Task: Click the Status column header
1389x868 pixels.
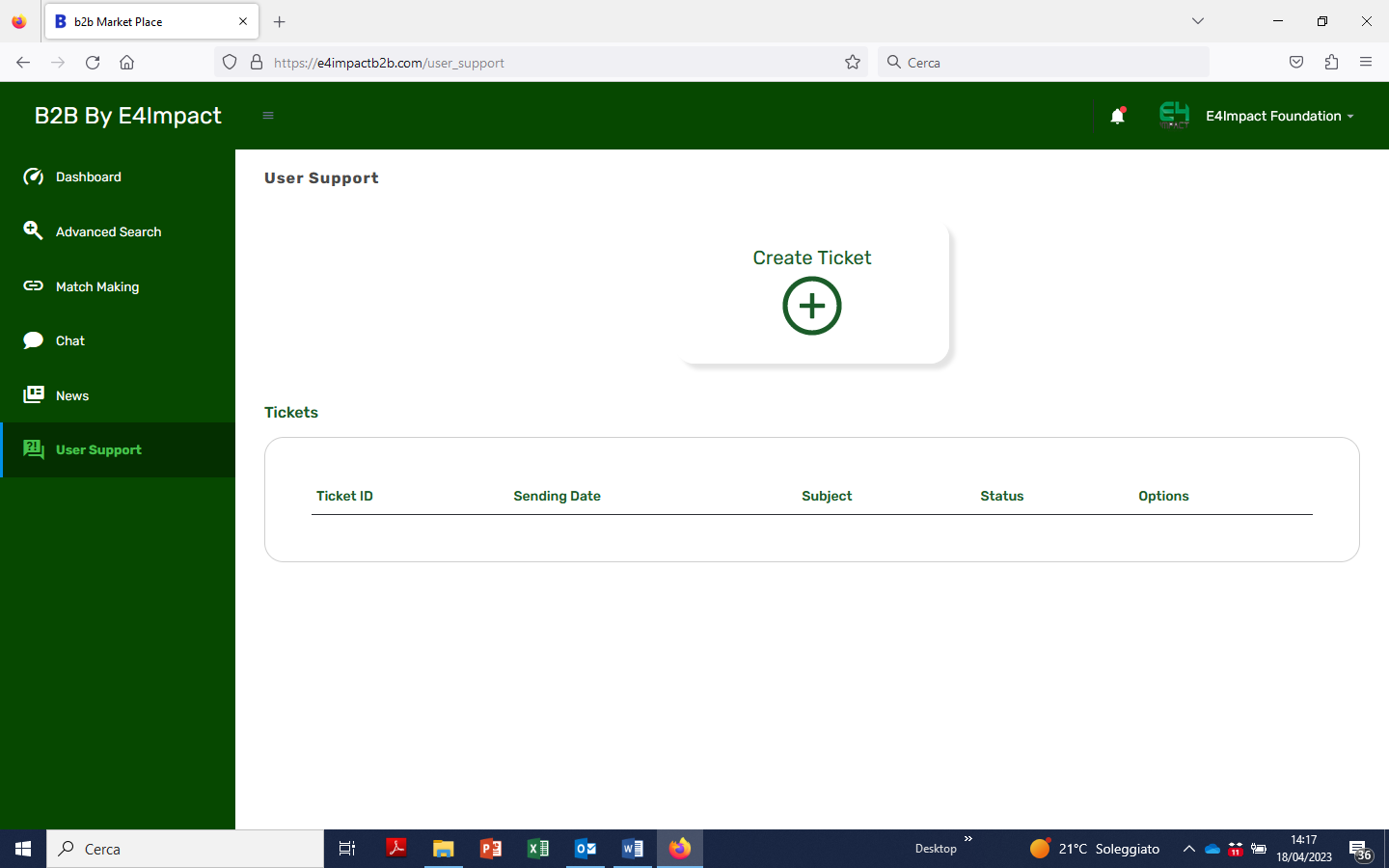Action: (x=1002, y=496)
